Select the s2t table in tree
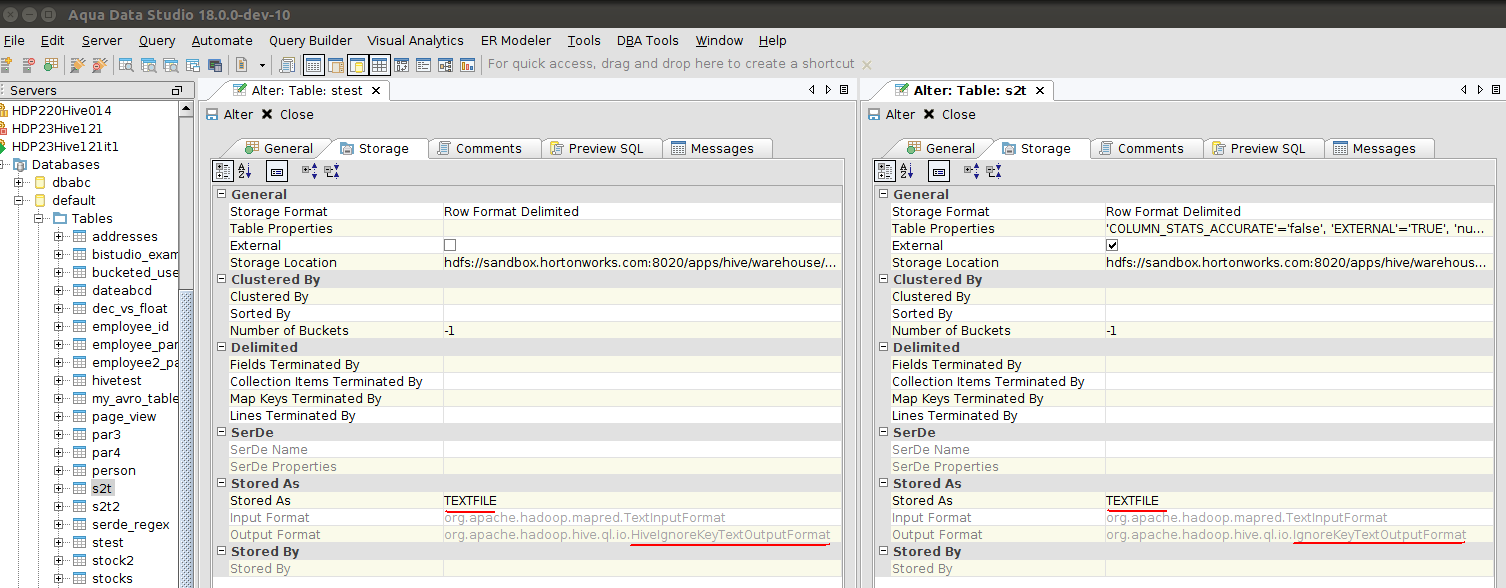 [x=102, y=488]
